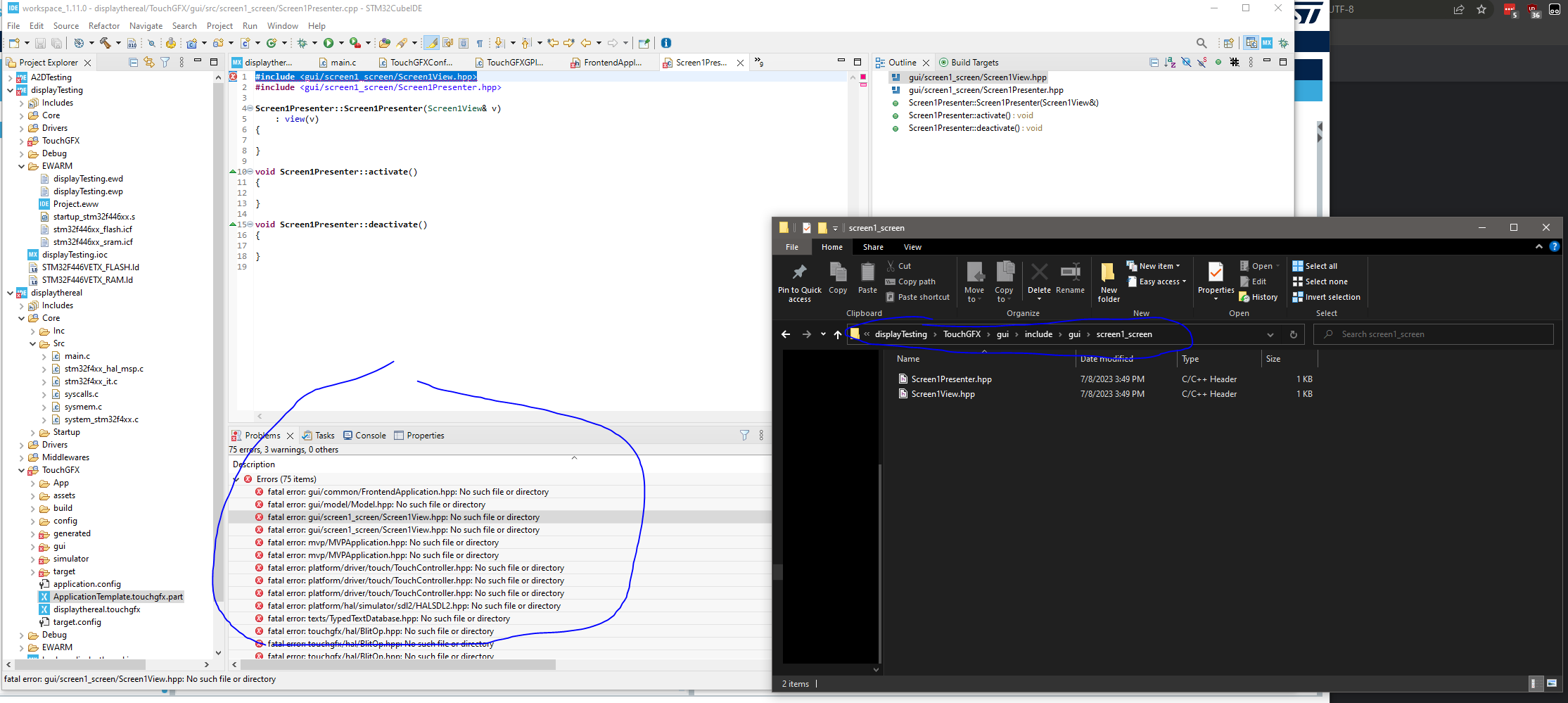Viewport: 1568px width, 703px height.
Task: Switch to the Console tab
Action: click(370, 436)
